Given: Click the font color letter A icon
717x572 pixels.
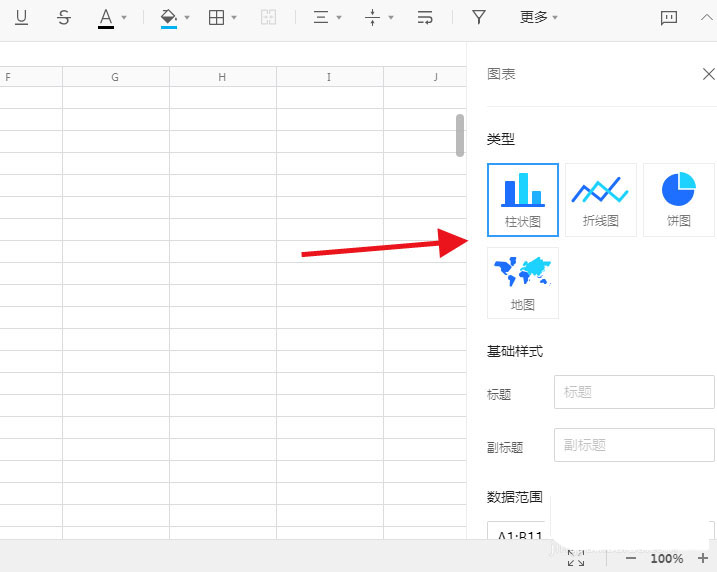Looking at the screenshot, I should tap(106, 18).
